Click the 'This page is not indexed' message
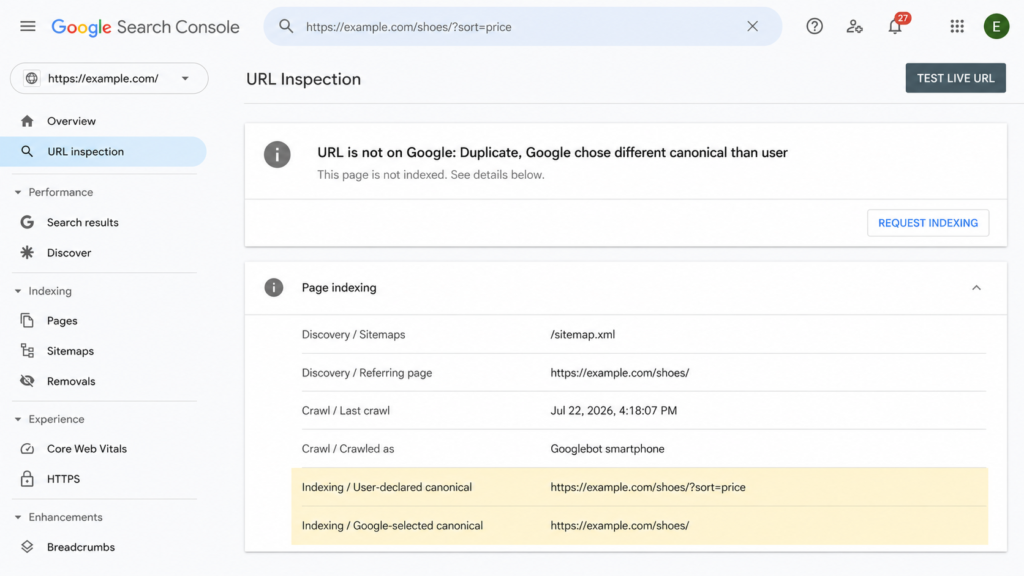Screen dimensions: 1024x576 pyautogui.click(x=430, y=175)
